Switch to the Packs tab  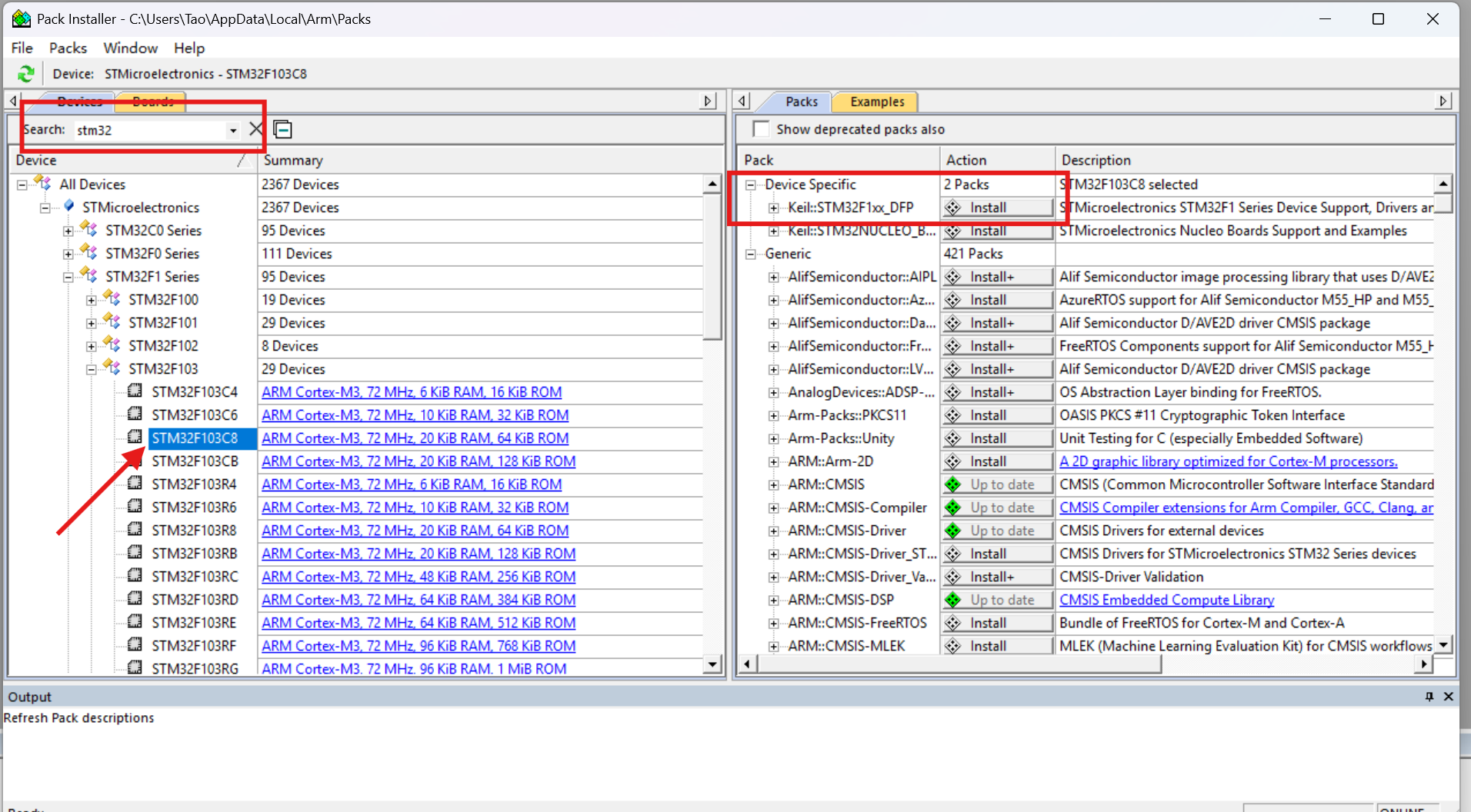tap(801, 101)
